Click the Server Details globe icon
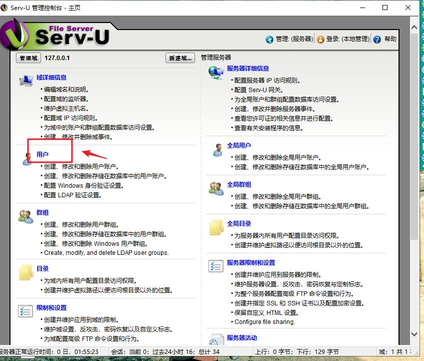Viewport: 424px width, 361px height. click(x=216, y=72)
